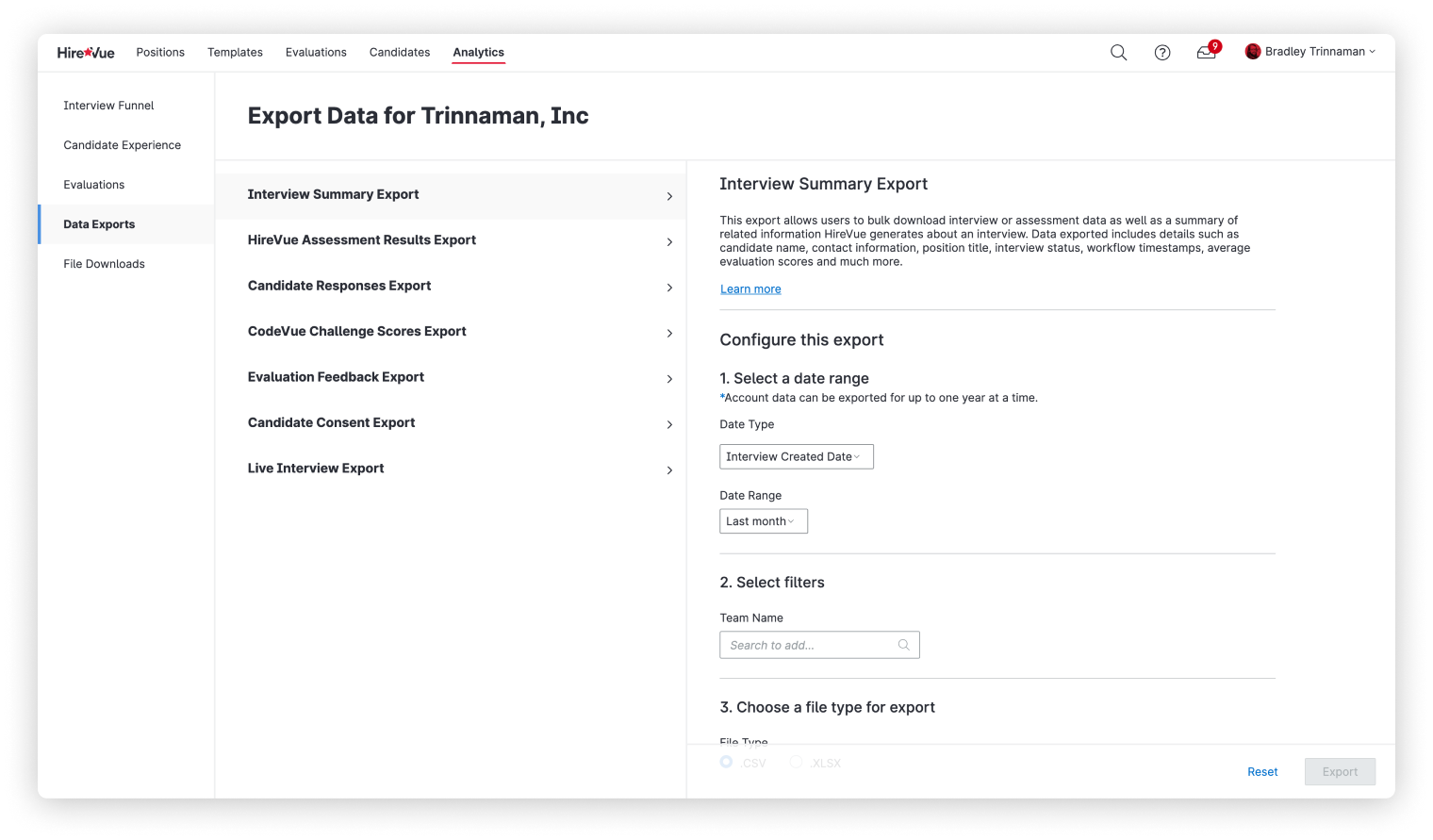This screenshot has height=840, width=1433.
Task: Open the Last month date range dropdown
Action: click(764, 521)
